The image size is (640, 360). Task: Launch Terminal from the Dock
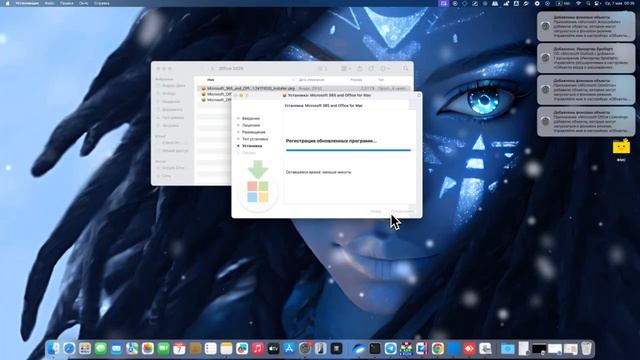(x=375, y=349)
